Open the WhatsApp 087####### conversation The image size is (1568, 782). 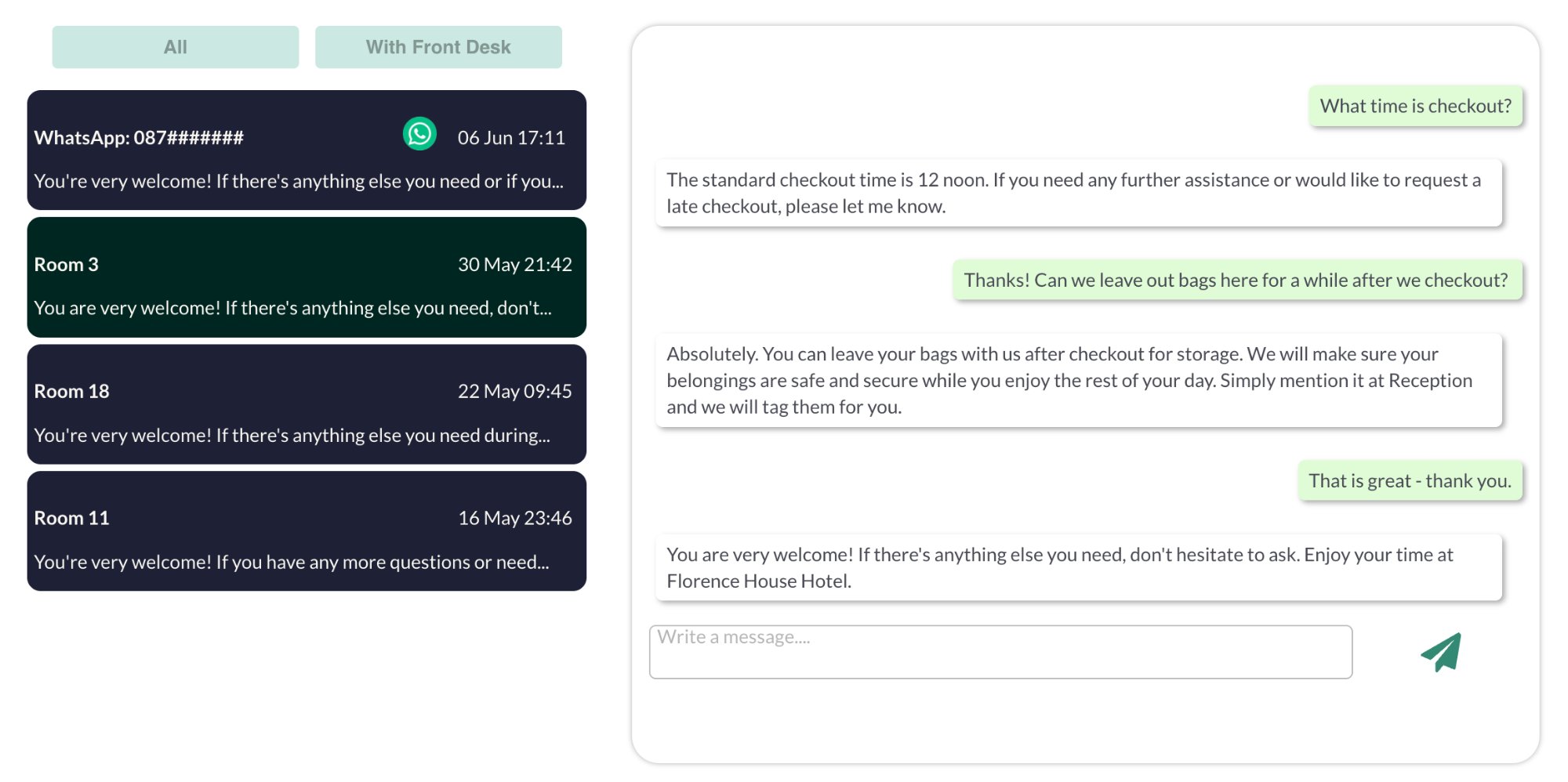pyautogui.click(x=306, y=151)
